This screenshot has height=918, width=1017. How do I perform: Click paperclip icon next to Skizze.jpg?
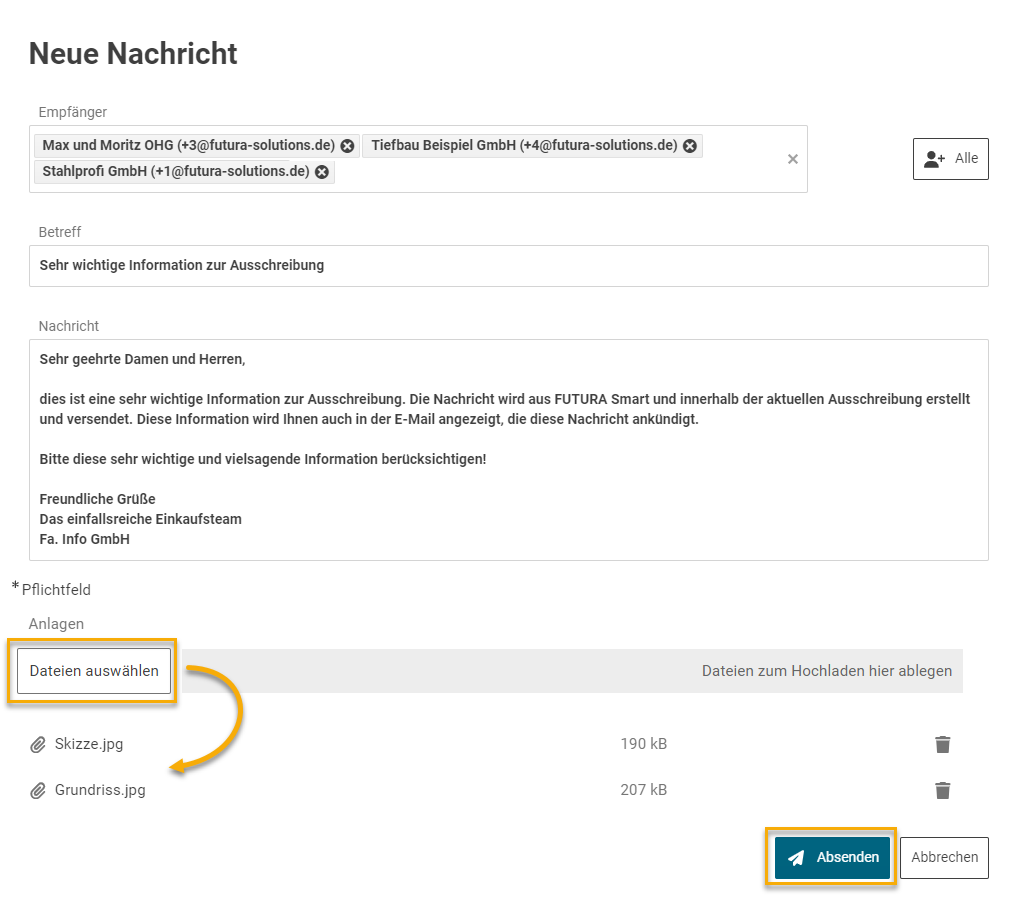[38, 745]
